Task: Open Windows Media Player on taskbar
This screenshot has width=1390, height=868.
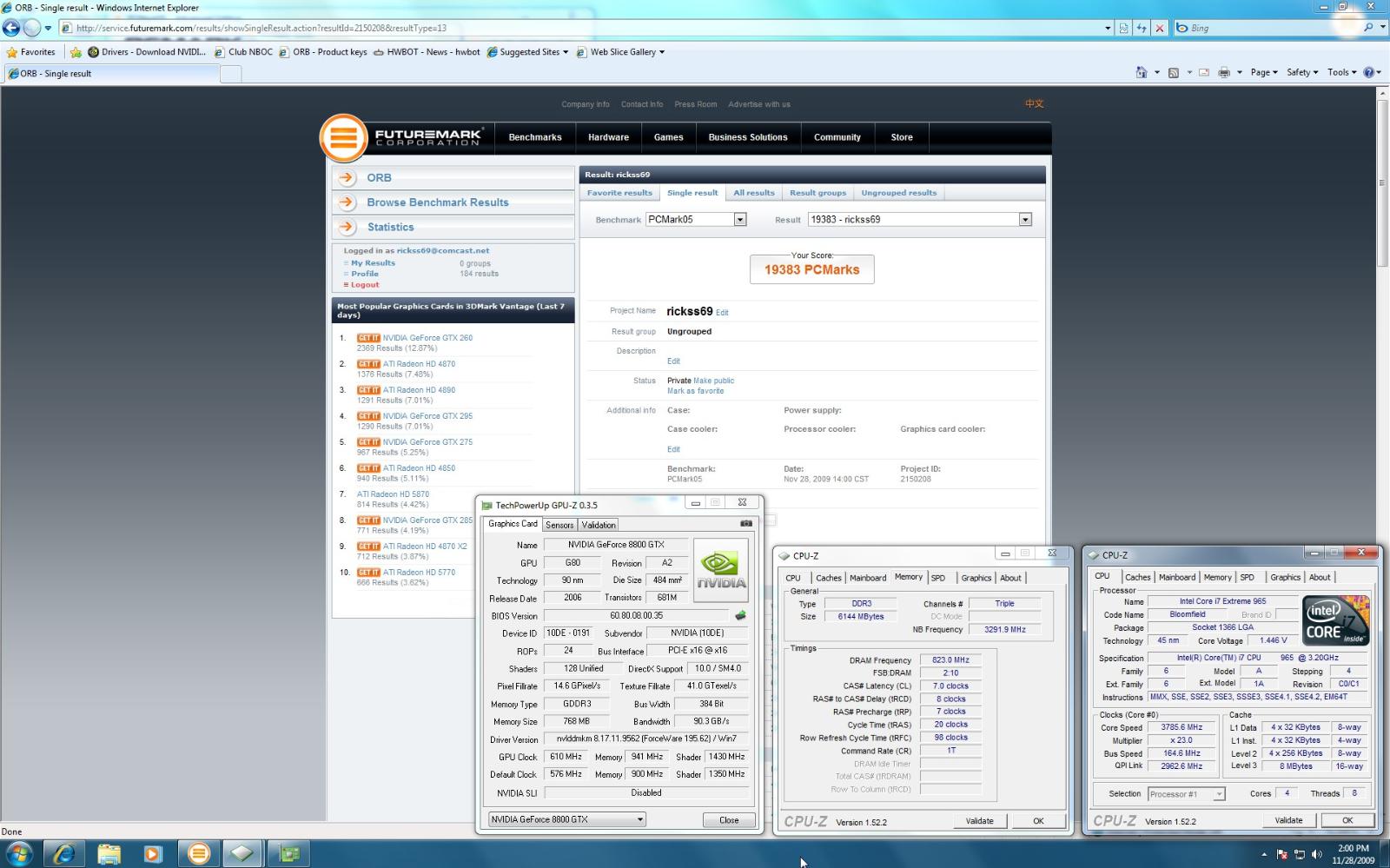Action: 154,854
